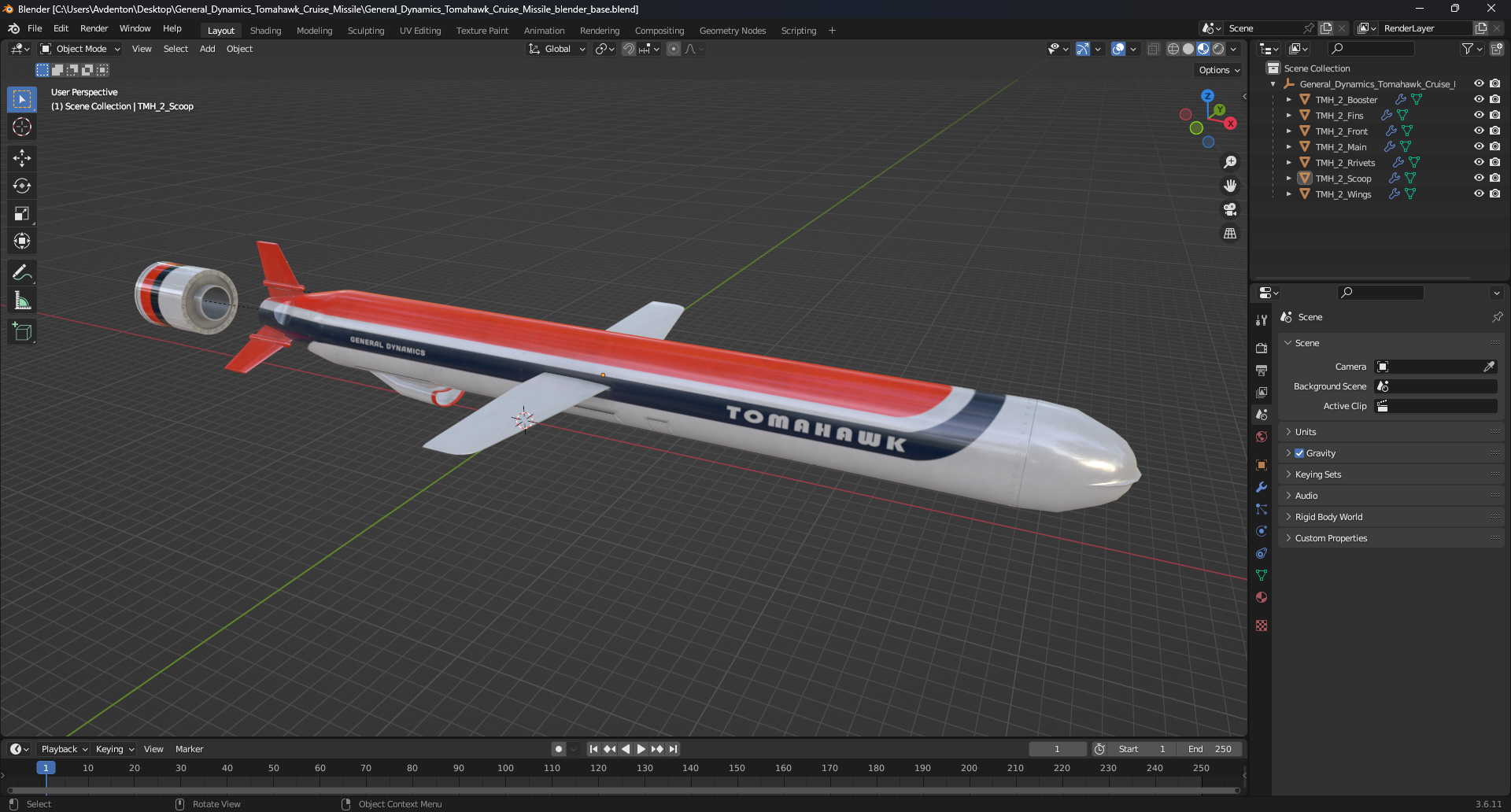Switch perspective/orthographic grid icon
The image size is (1511, 812).
(1229, 233)
